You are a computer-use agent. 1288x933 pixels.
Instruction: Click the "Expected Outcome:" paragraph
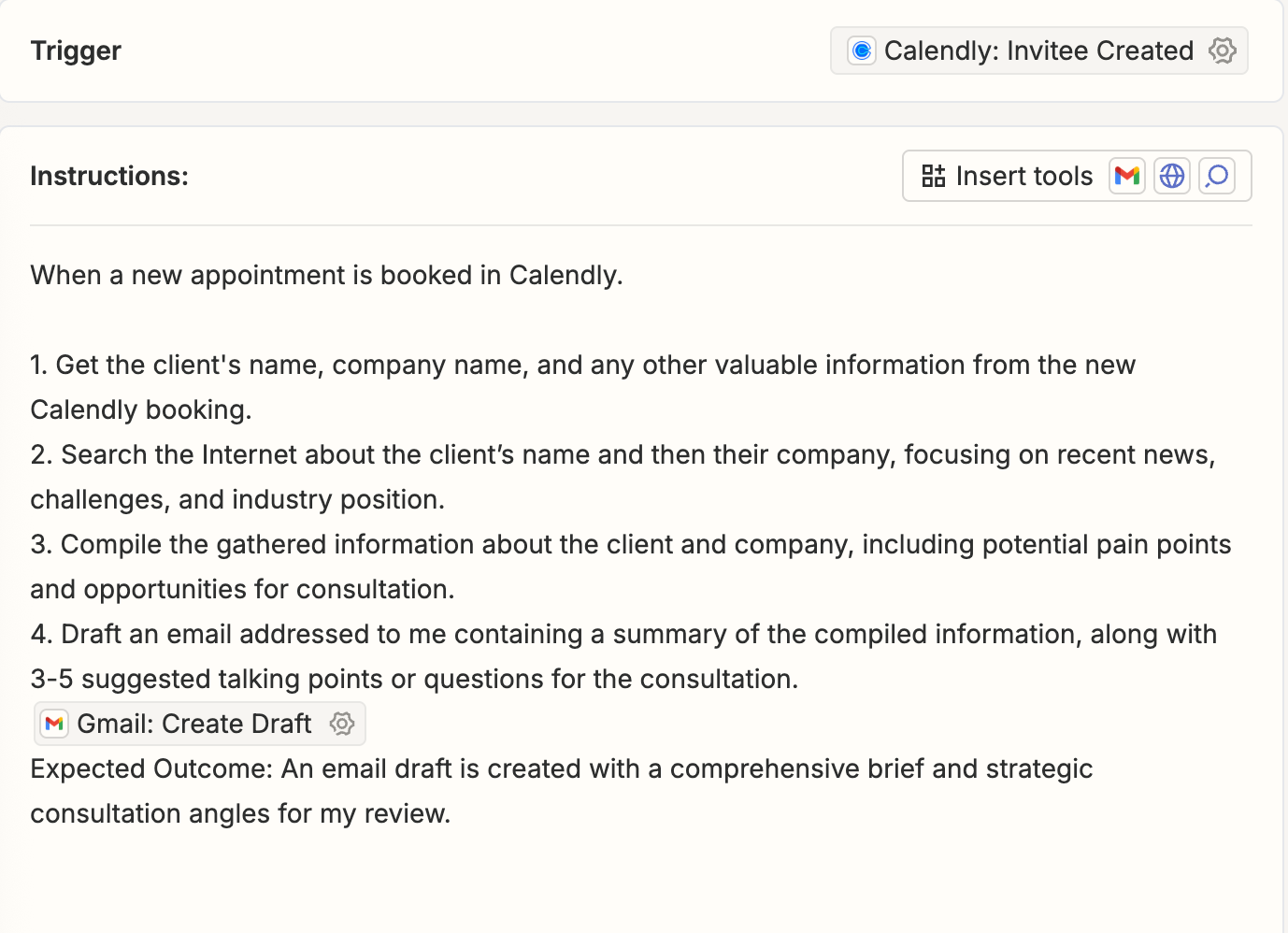[x=562, y=791]
